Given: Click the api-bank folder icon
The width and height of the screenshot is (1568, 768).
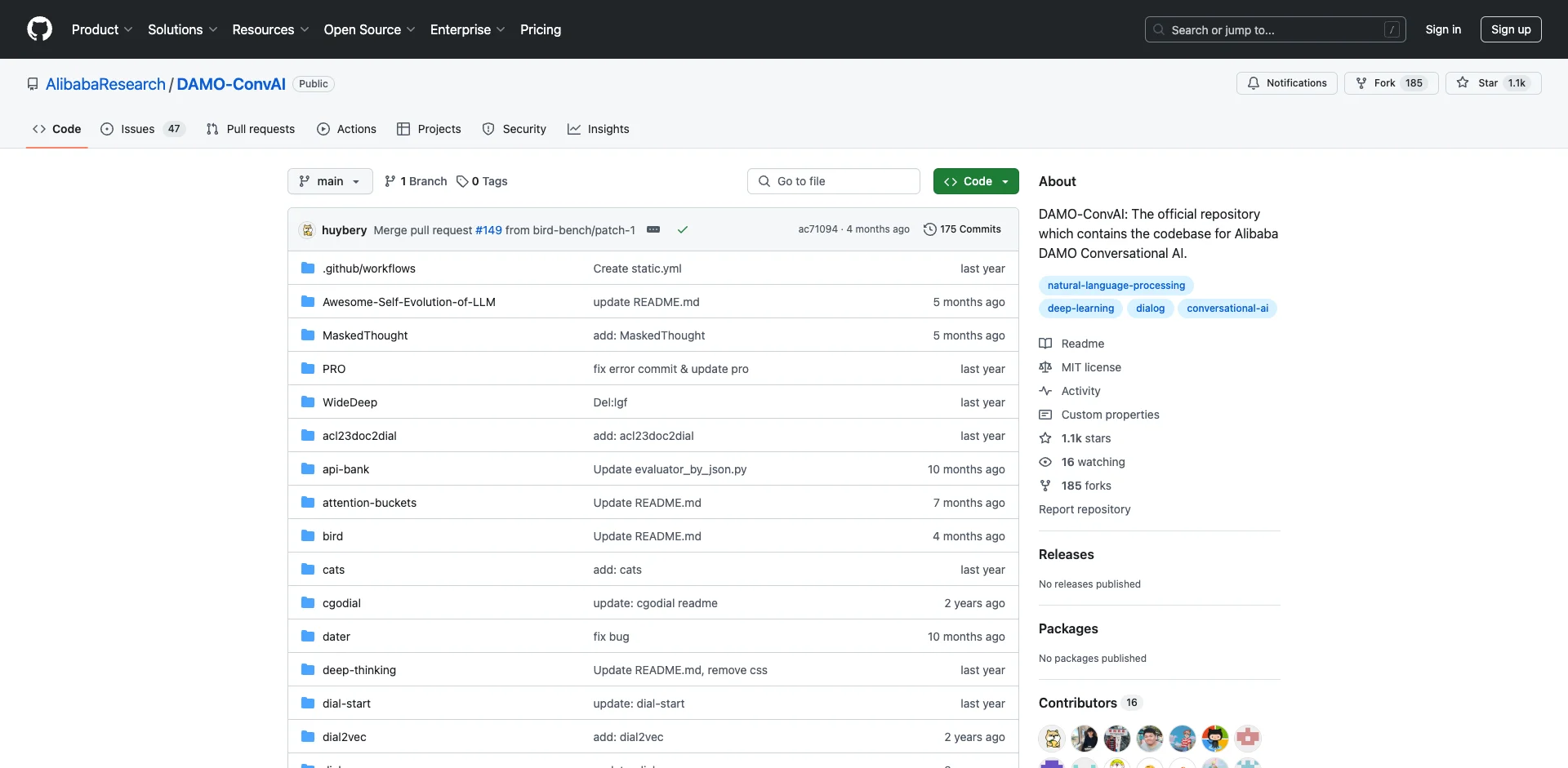Looking at the screenshot, I should pyautogui.click(x=308, y=468).
